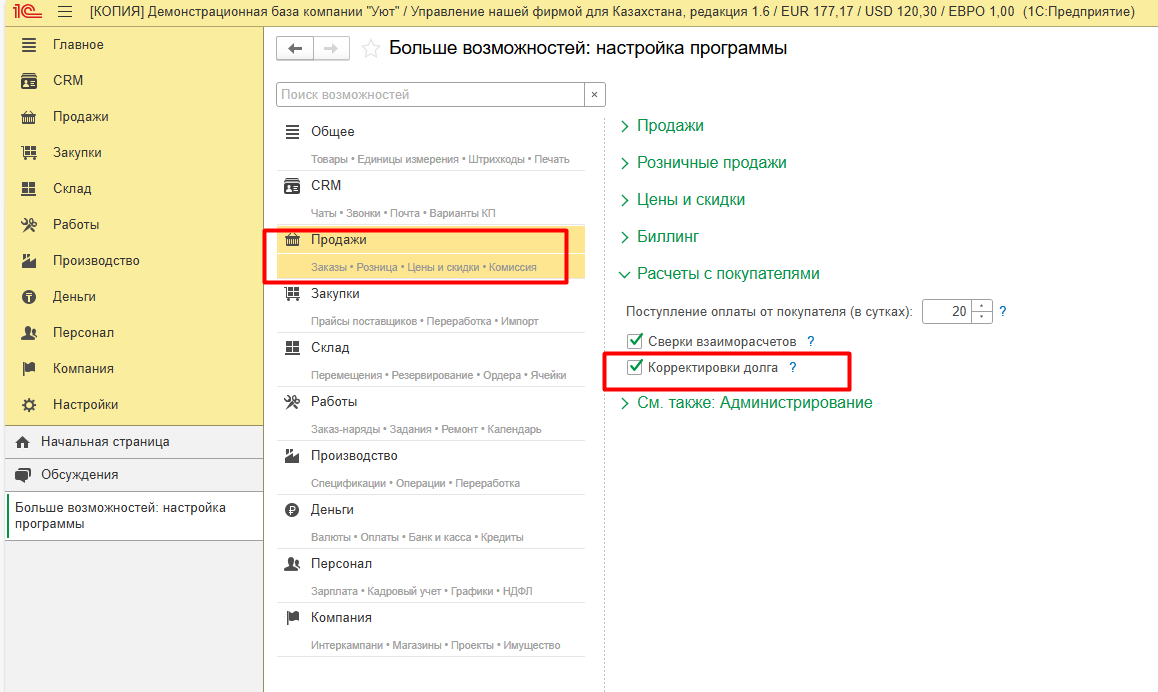Collapse the Расчеты с покупателями section

point(727,274)
